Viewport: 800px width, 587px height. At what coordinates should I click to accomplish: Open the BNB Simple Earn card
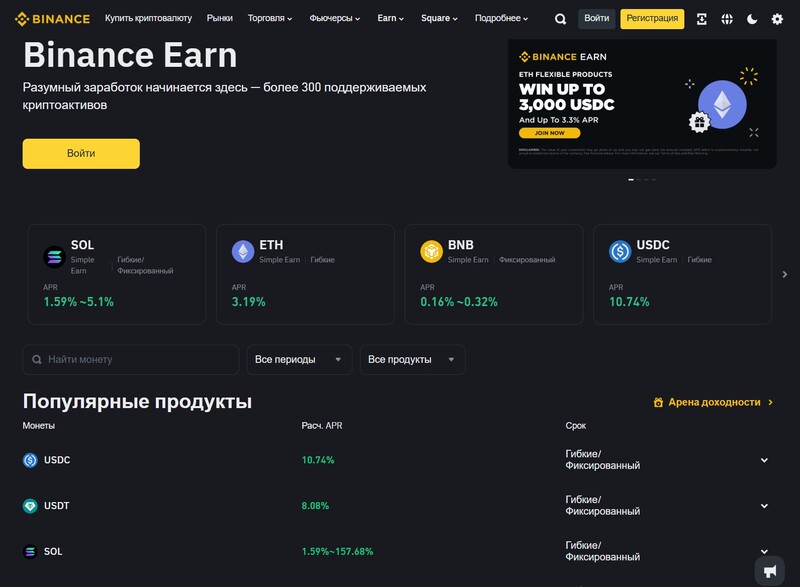(494, 274)
